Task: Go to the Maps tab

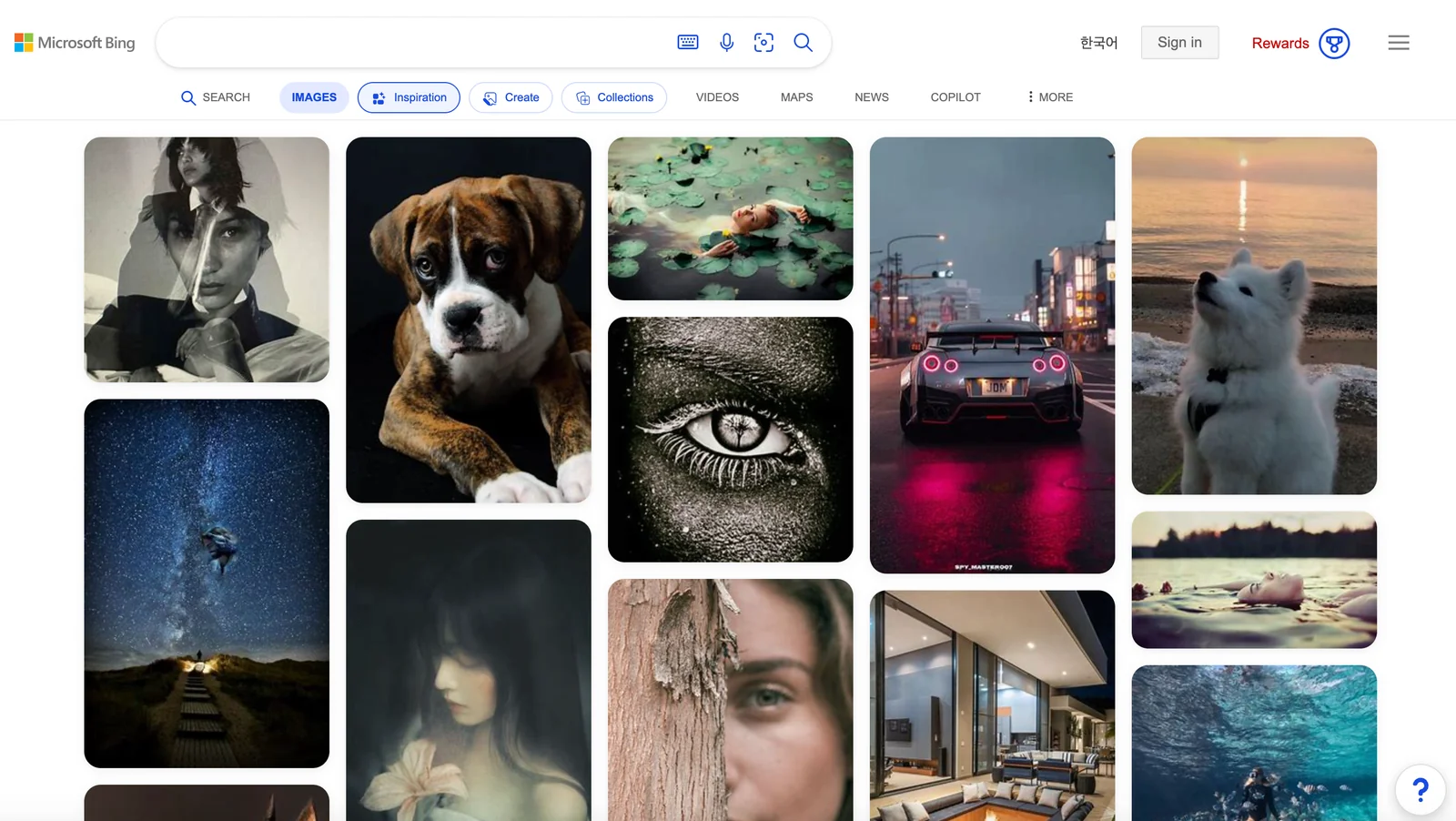Action: (796, 97)
